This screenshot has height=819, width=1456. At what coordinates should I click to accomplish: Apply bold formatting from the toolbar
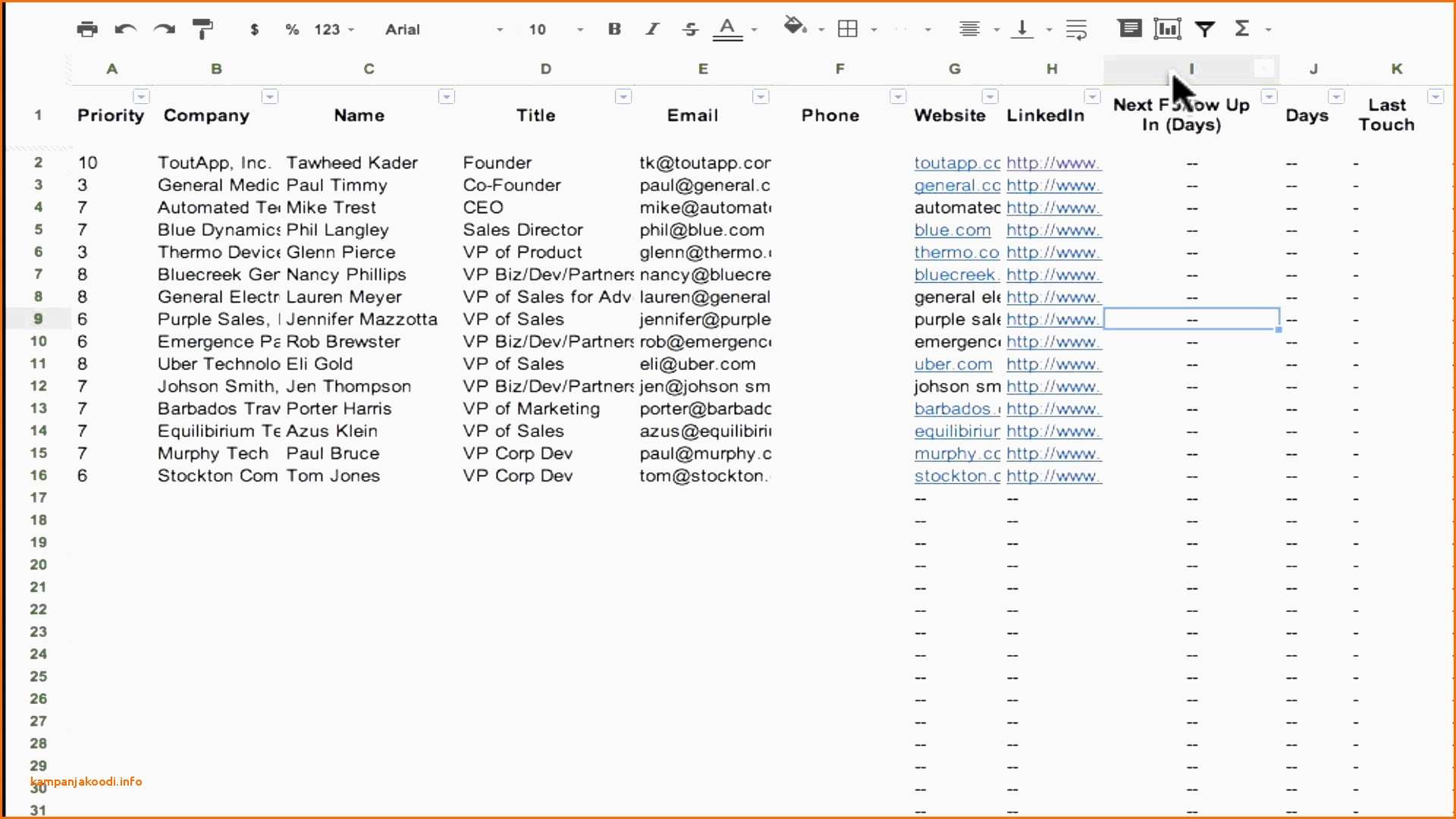click(613, 29)
